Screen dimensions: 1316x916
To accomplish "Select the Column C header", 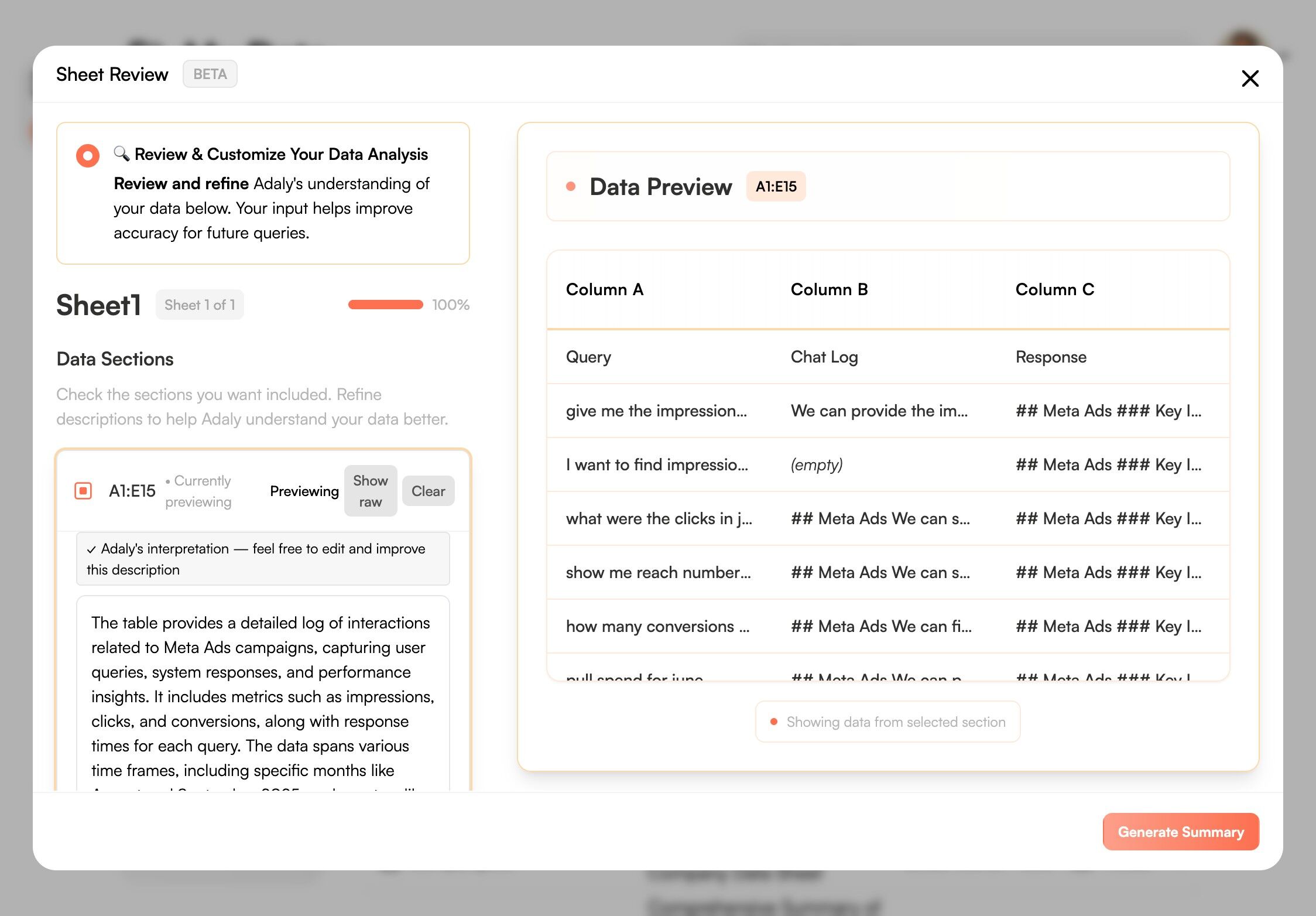I will pyautogui.click(x=1054, y=289).
